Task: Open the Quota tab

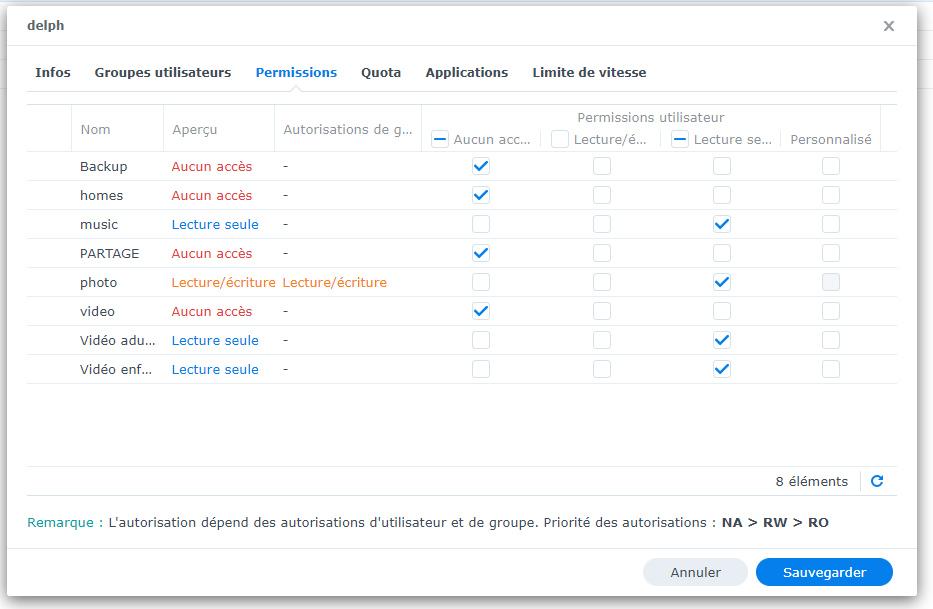Action: (381, 73)
